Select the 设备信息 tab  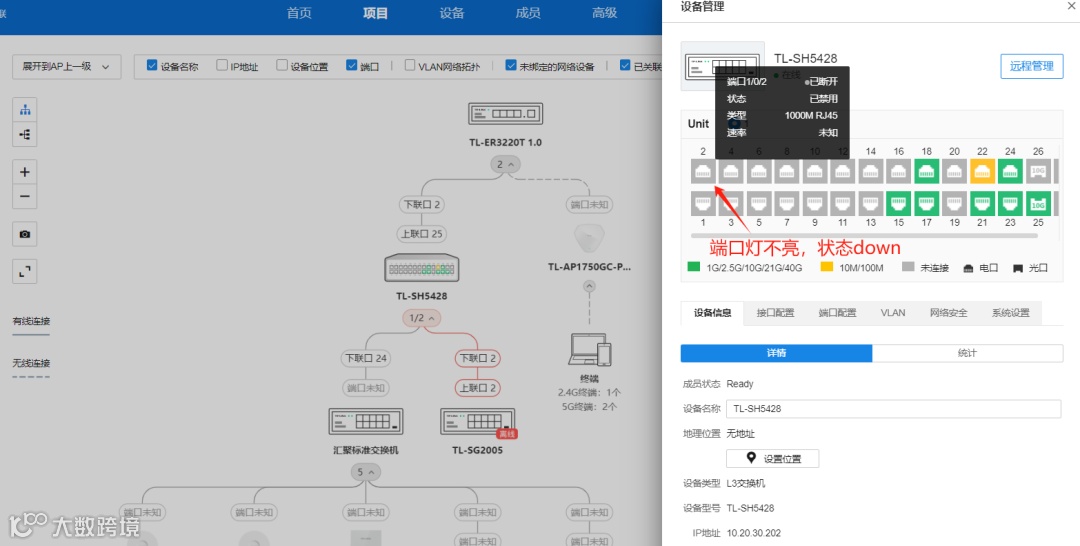(712, 313)
